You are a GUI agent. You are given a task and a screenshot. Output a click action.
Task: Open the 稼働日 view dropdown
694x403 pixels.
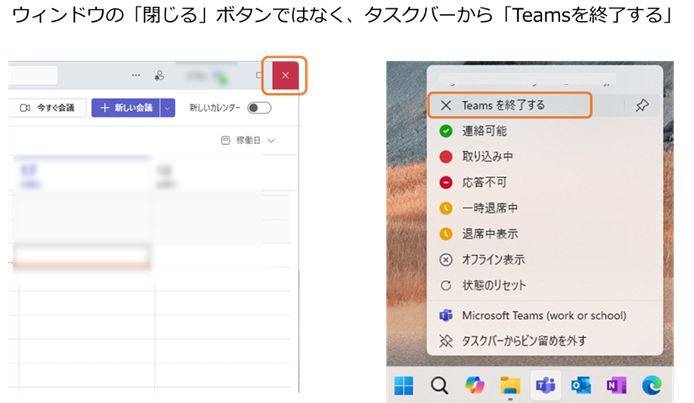pyautogui.click(x=248, y=140)
